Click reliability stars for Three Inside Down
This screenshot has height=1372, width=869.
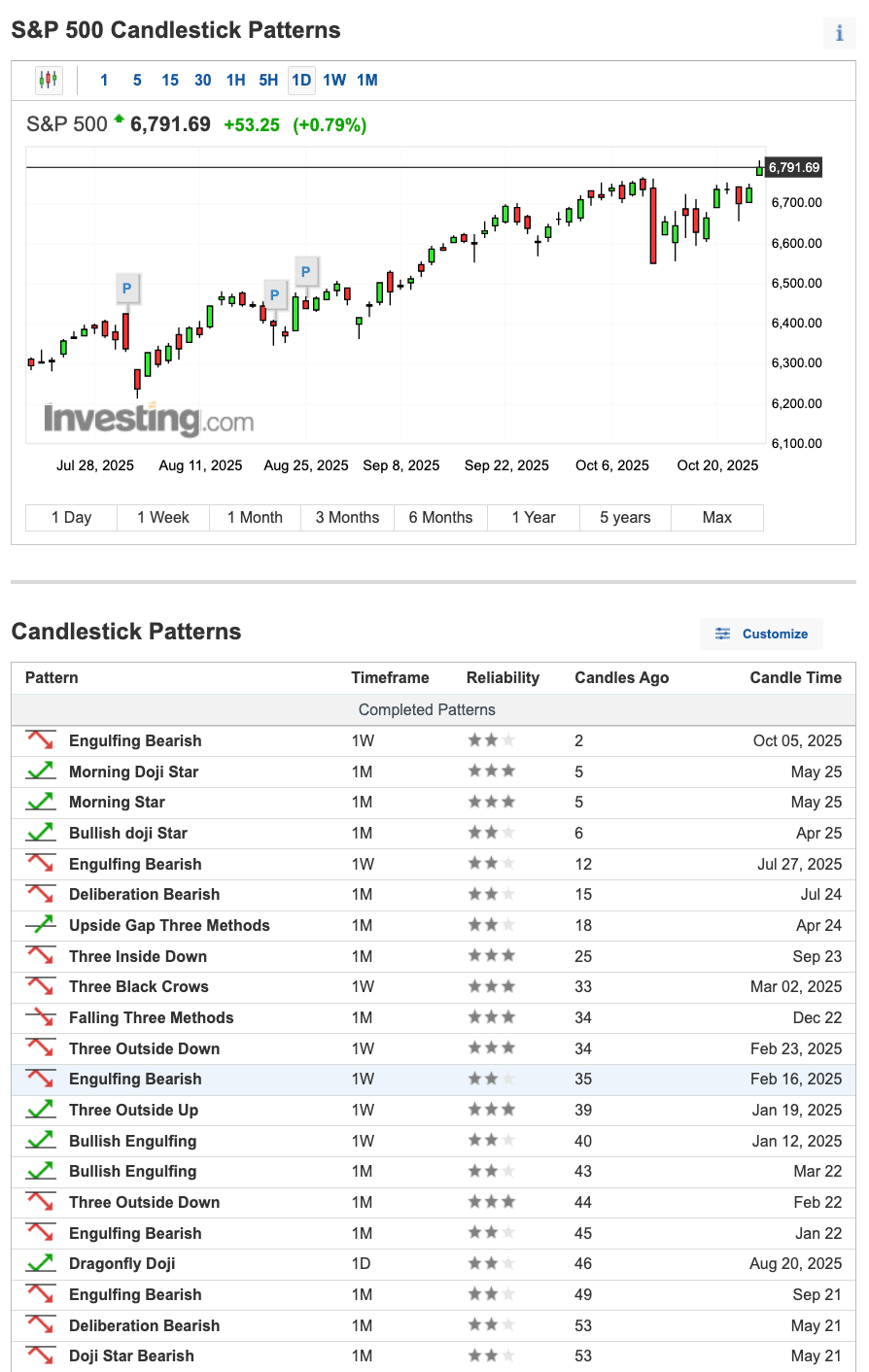491,956
